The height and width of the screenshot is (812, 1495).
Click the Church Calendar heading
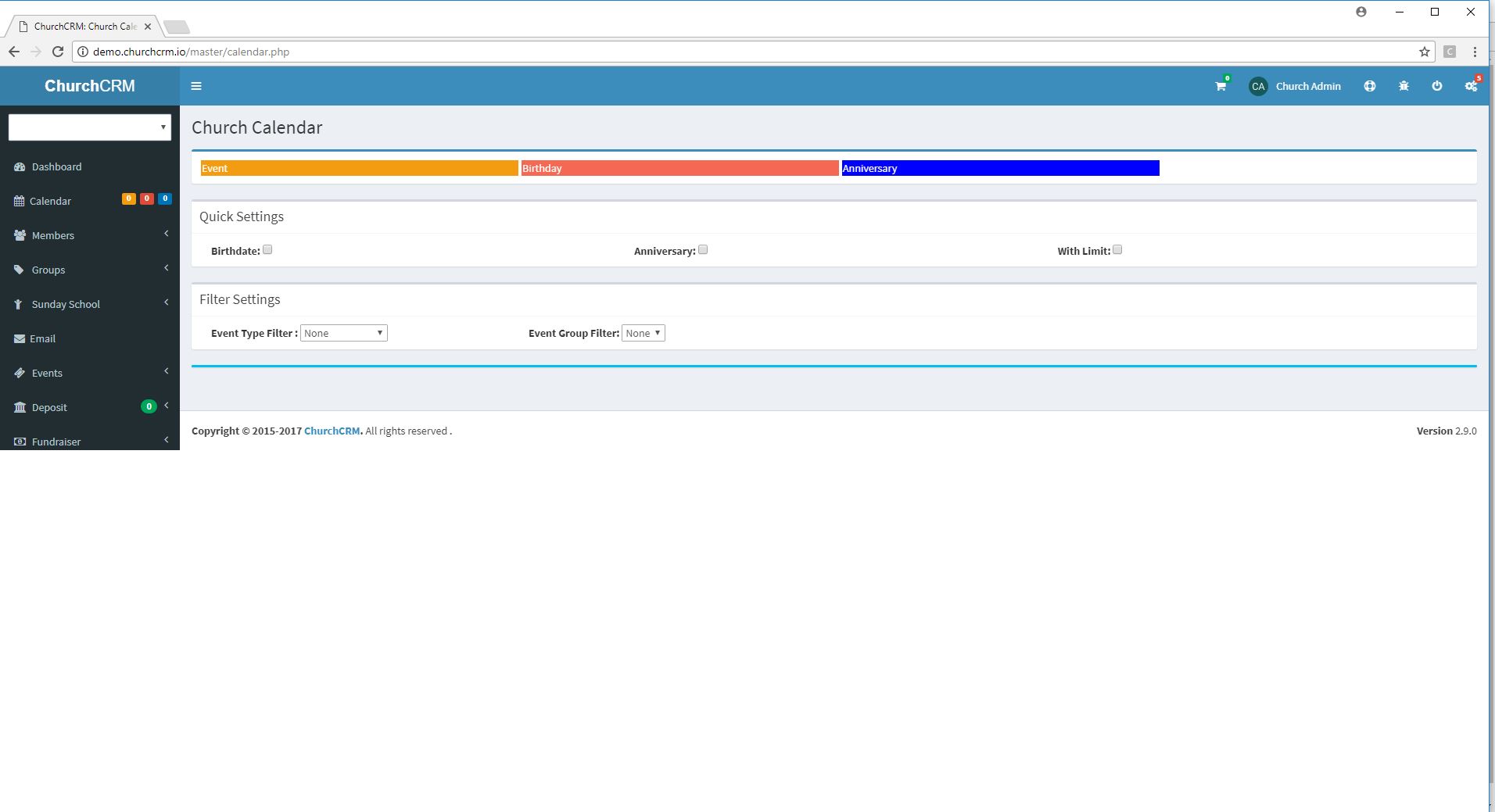pyautogui.click(x=257, y=127)
